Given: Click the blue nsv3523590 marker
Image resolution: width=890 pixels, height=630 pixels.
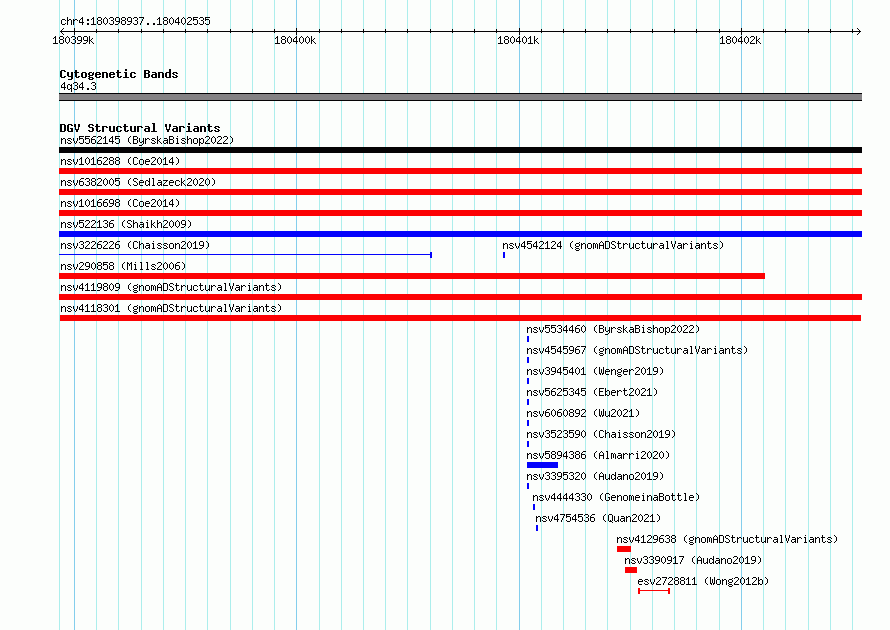Looking at the screenshot, I should 528,444.
